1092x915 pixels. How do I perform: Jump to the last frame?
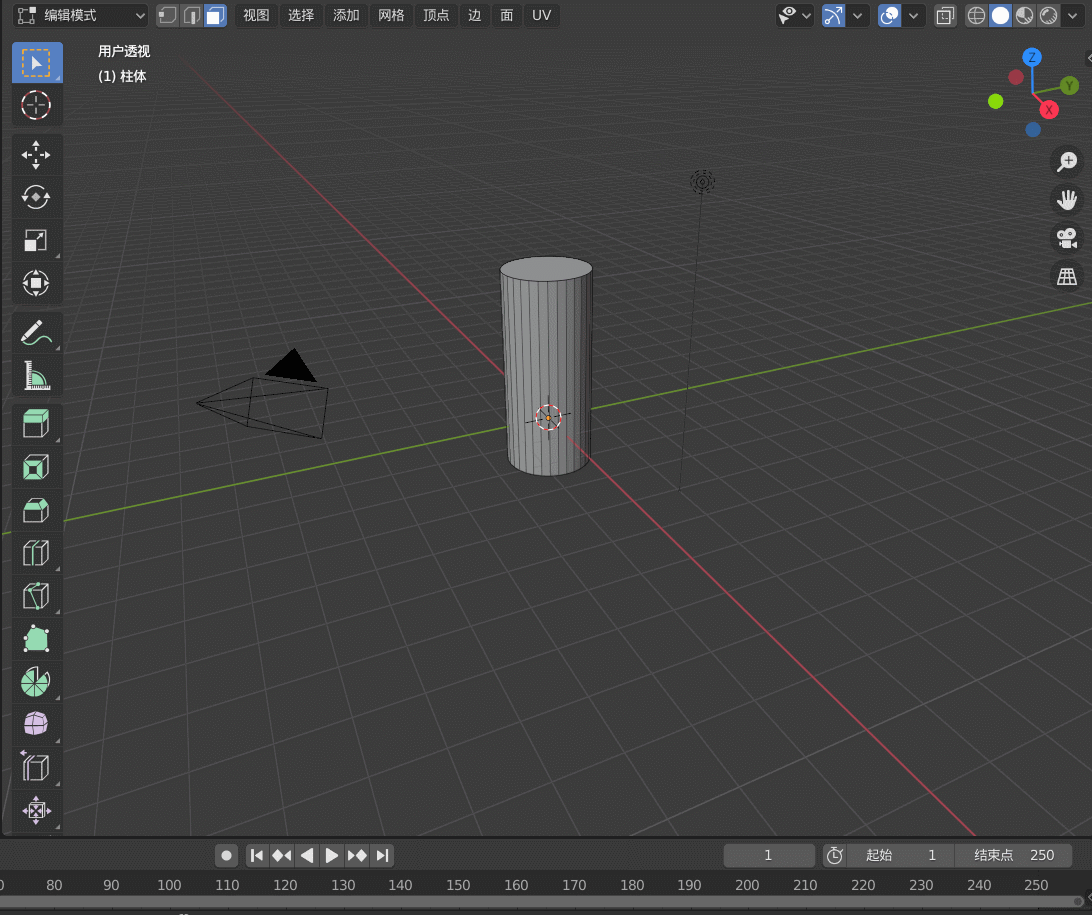point(382,855)
